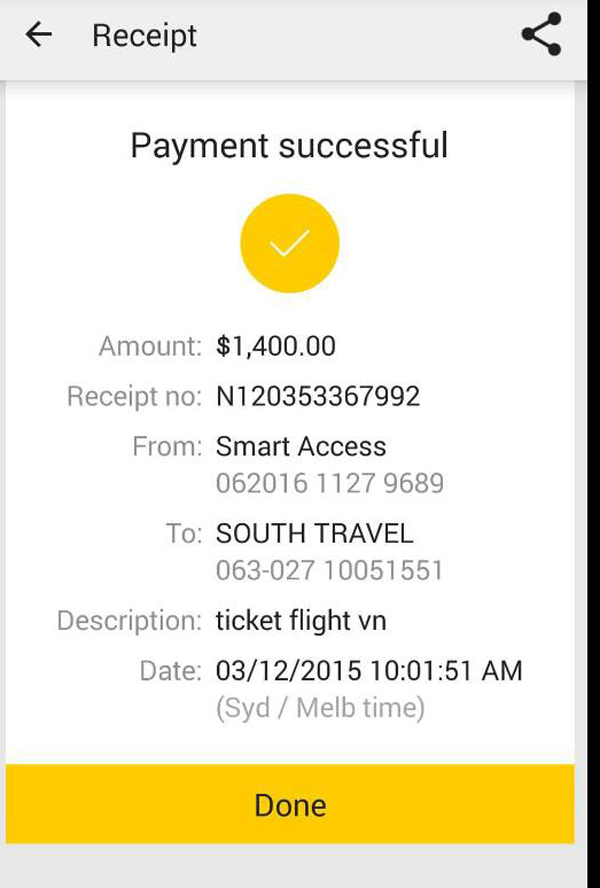The height and width of the screenshot is (888, 600).
Task: Tap the description ticket flight vn
Action: 301,620
